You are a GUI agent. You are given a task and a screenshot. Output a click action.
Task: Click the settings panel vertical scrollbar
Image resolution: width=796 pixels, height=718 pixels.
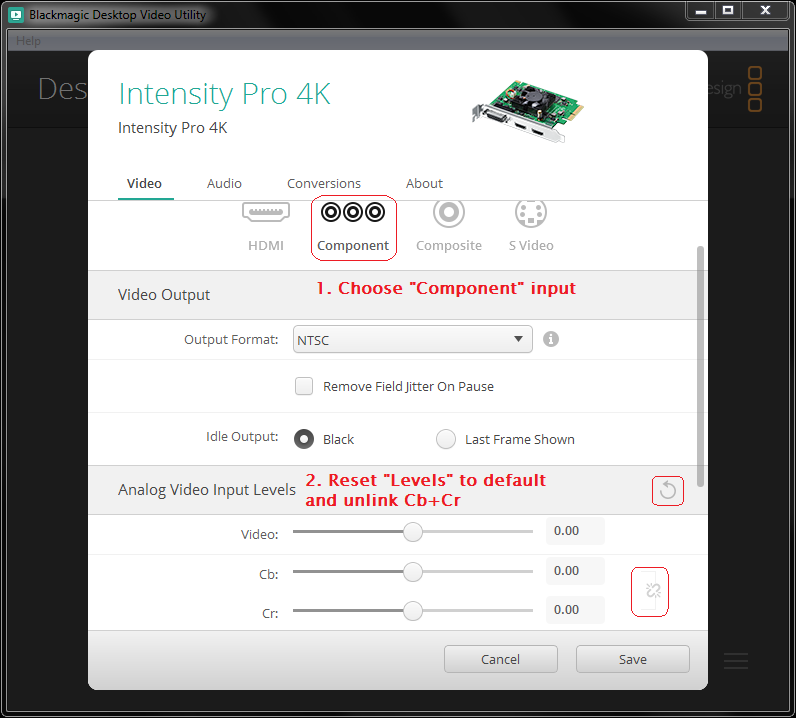pos(701,367)
